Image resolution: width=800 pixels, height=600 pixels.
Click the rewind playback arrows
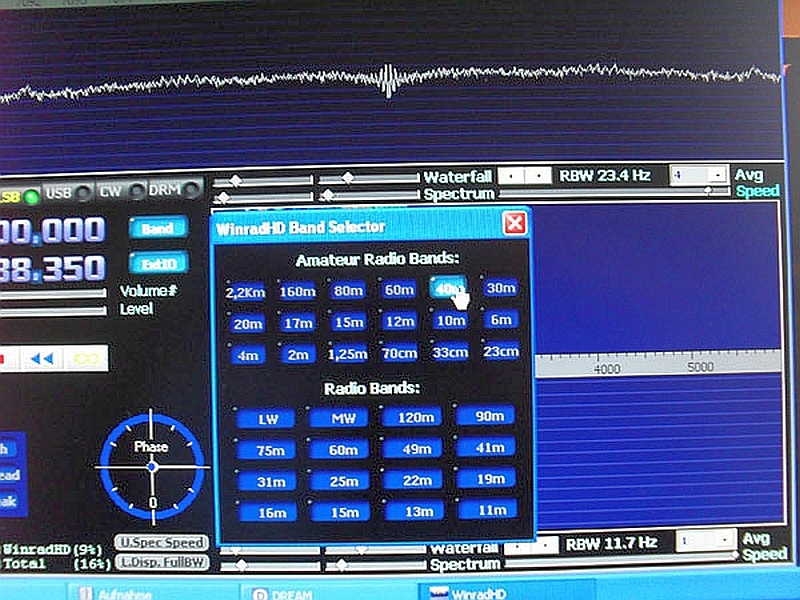[42, 359]
